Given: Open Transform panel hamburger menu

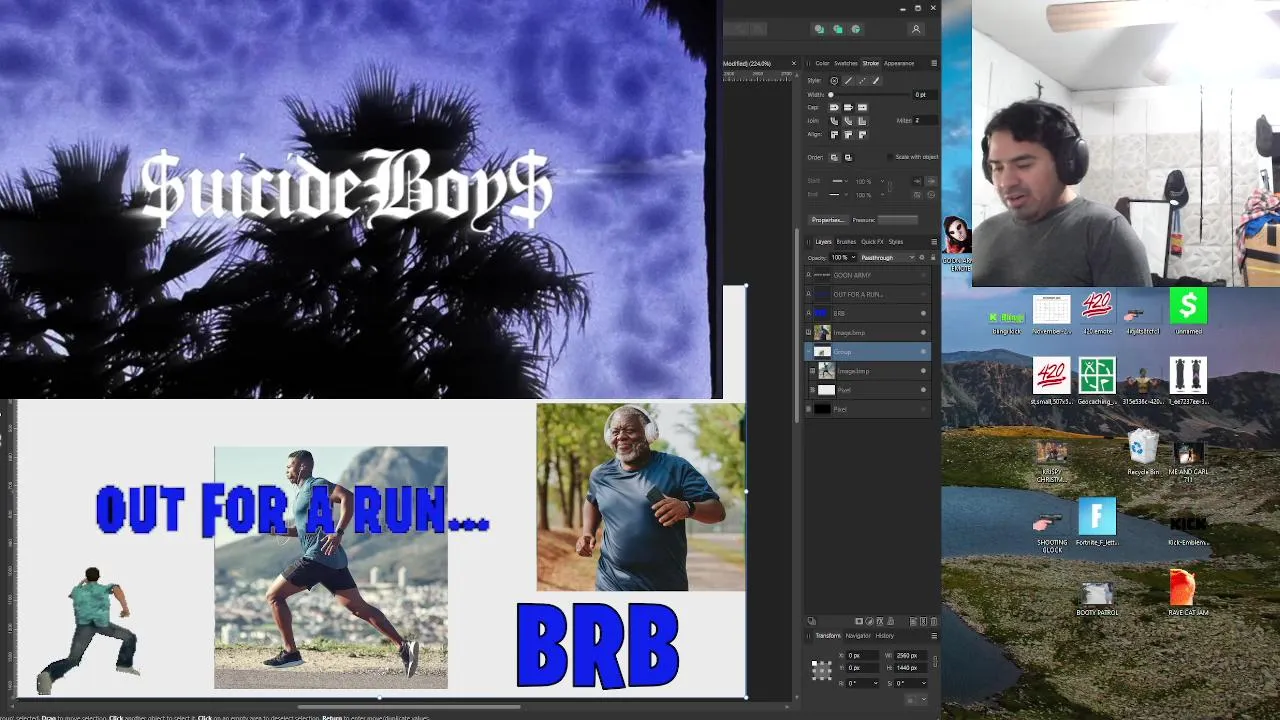Looking at the screenshot, I should click(x=934, y=636).
